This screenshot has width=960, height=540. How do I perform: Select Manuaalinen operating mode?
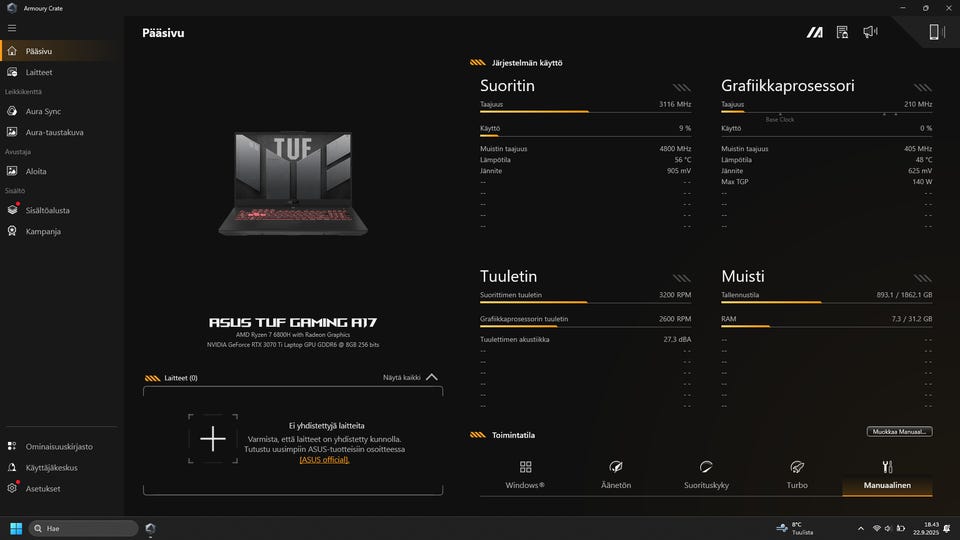[887, 475]
